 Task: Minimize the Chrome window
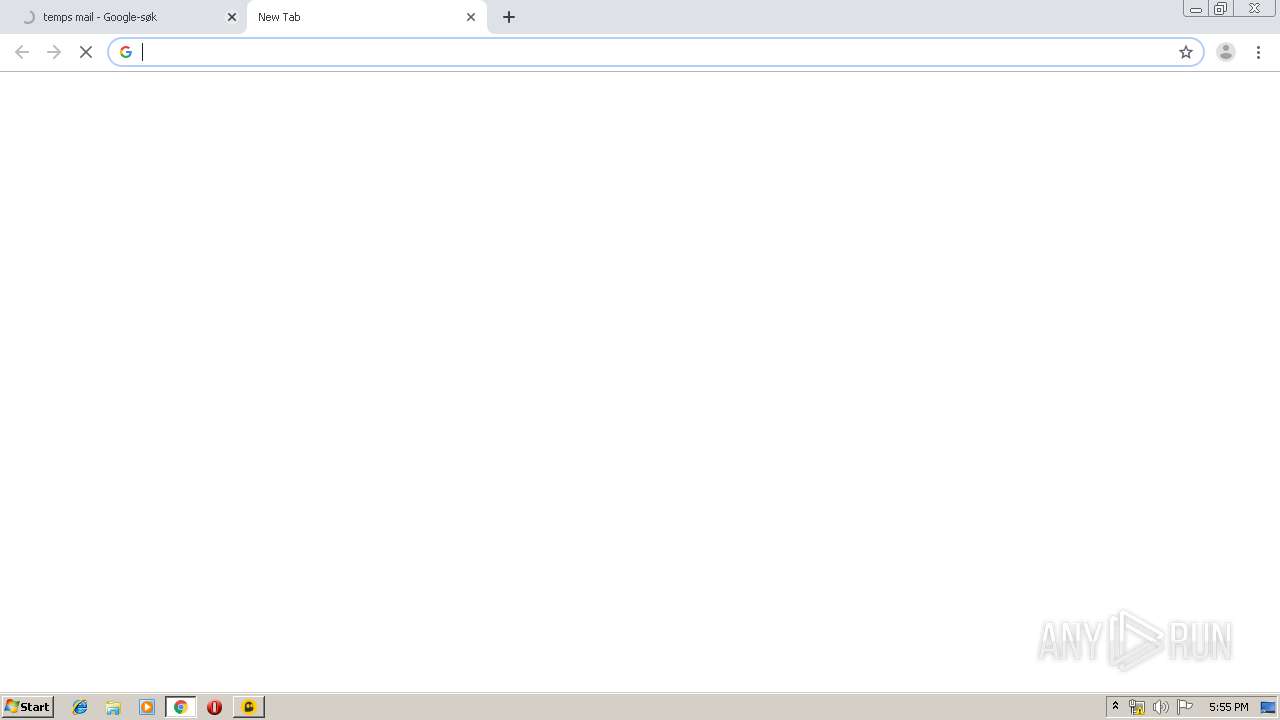point(1196,8)
